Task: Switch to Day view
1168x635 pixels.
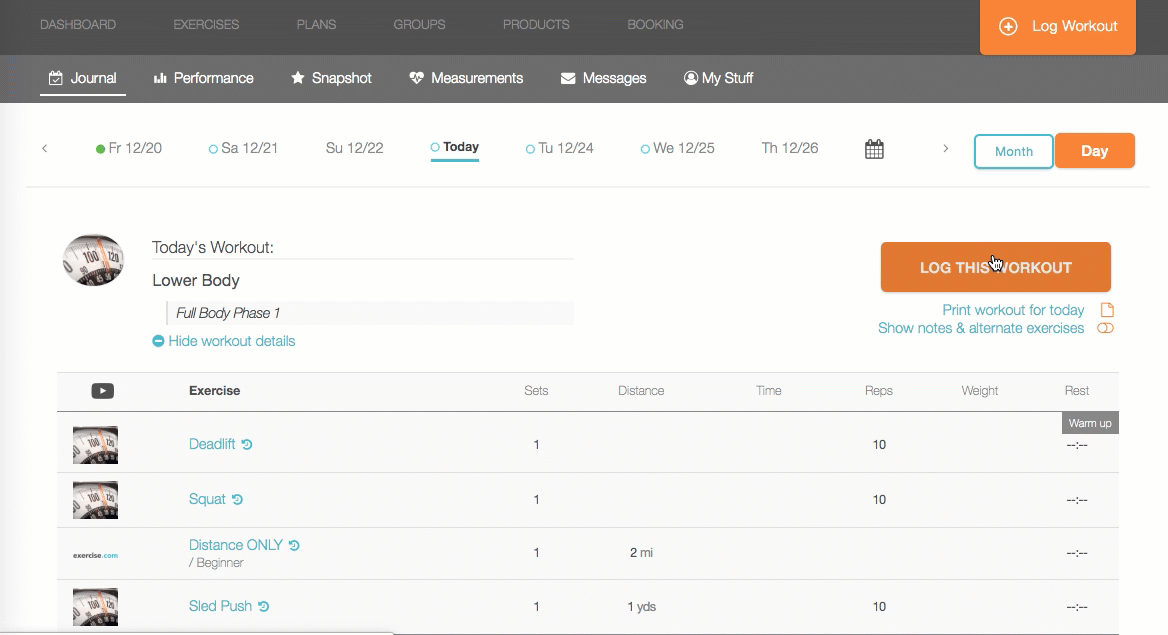Action: click(x=1094, y=151)
